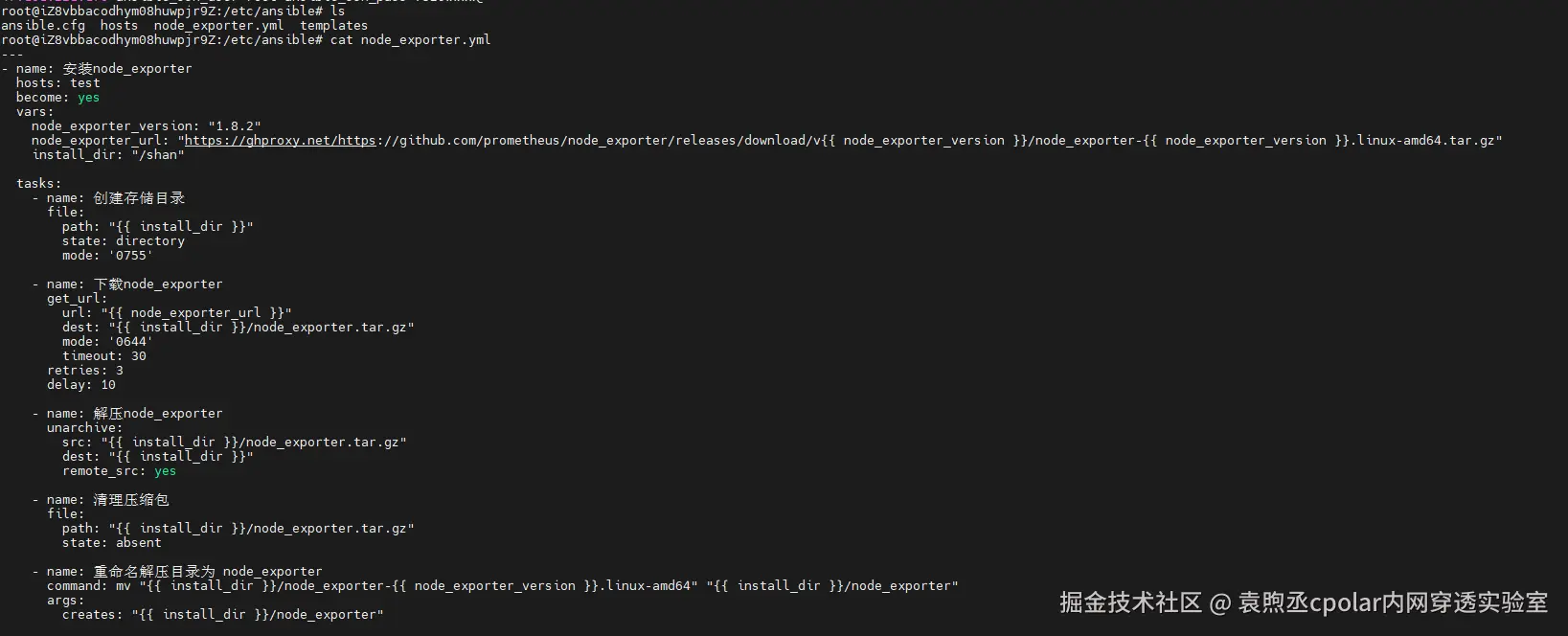Select 'node_exporter.yml' in the ls output

point(218,26)
